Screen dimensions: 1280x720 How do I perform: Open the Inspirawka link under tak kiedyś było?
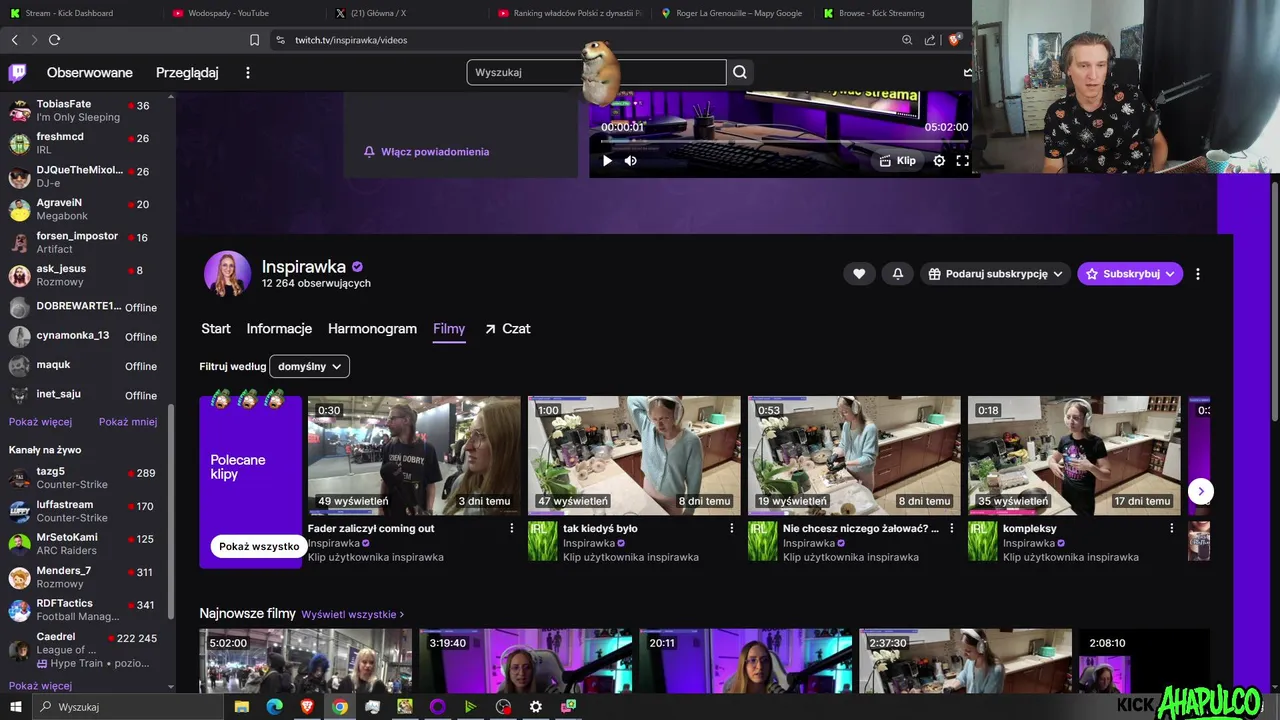coord(588,543)
